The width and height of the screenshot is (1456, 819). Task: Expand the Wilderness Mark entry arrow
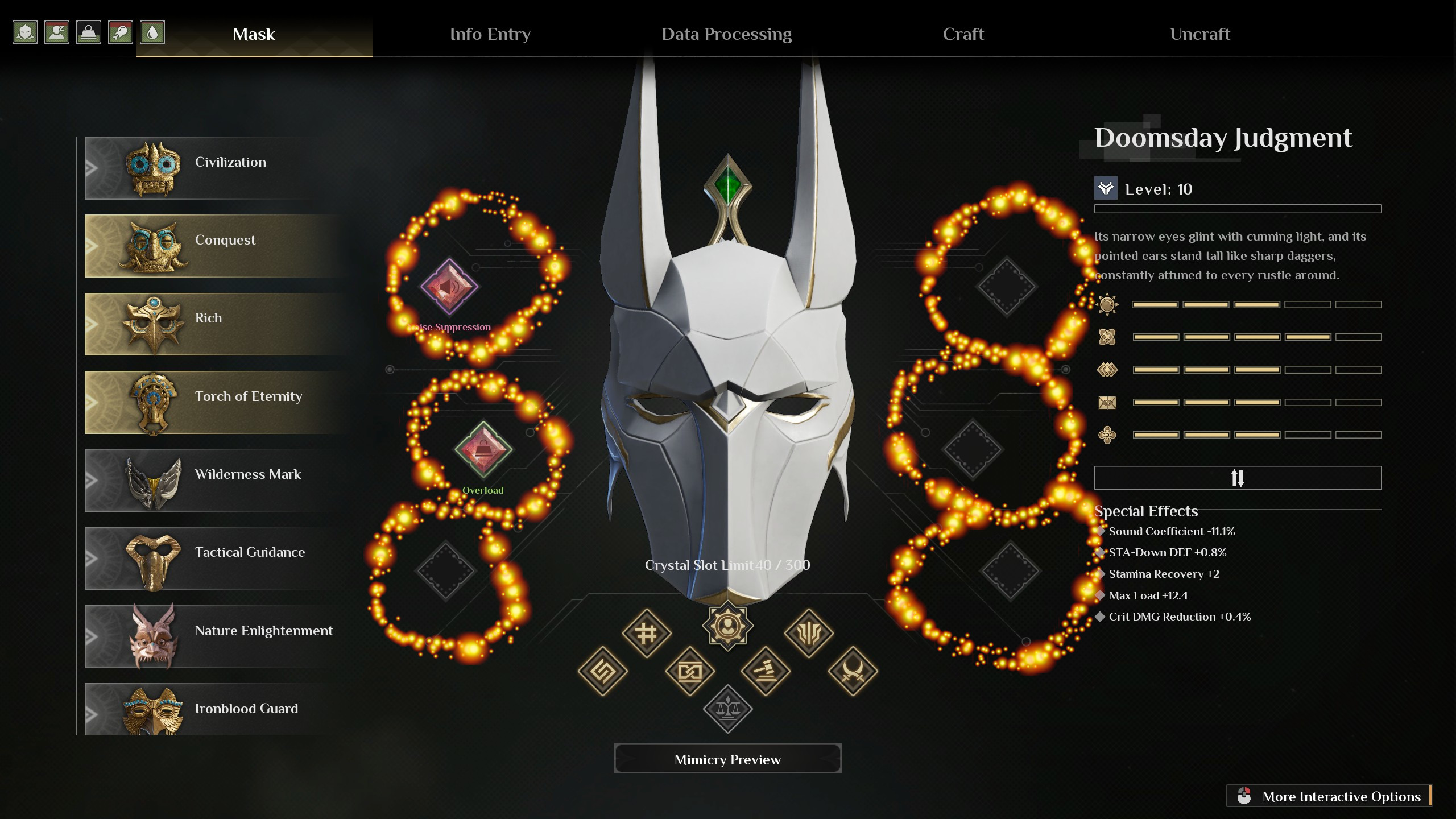(x=91, y=480)
